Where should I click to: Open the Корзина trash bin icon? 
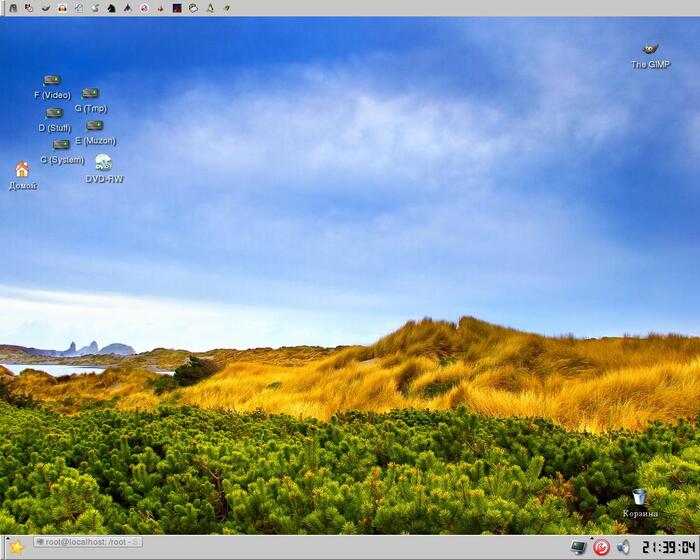point(640,497)
